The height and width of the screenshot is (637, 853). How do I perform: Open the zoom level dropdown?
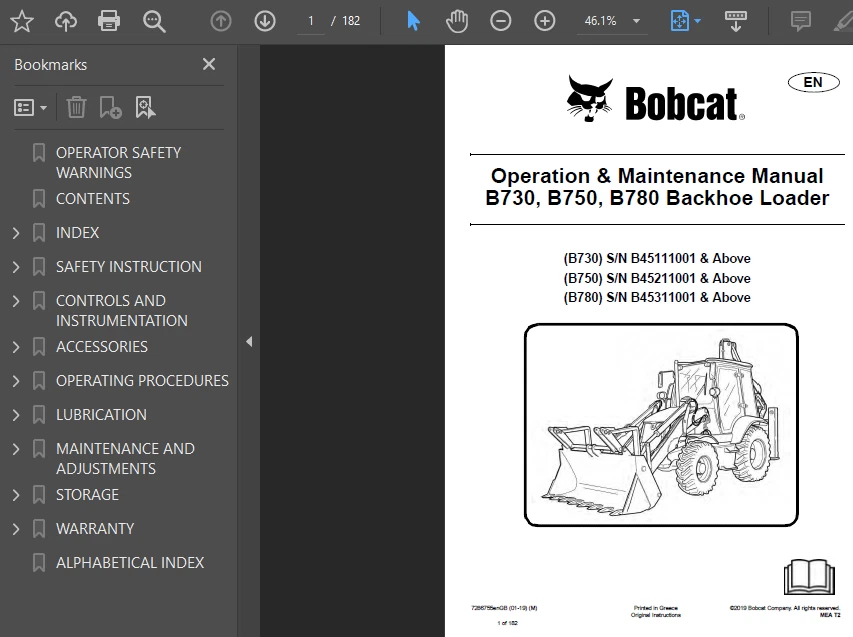tap(635, 20)
